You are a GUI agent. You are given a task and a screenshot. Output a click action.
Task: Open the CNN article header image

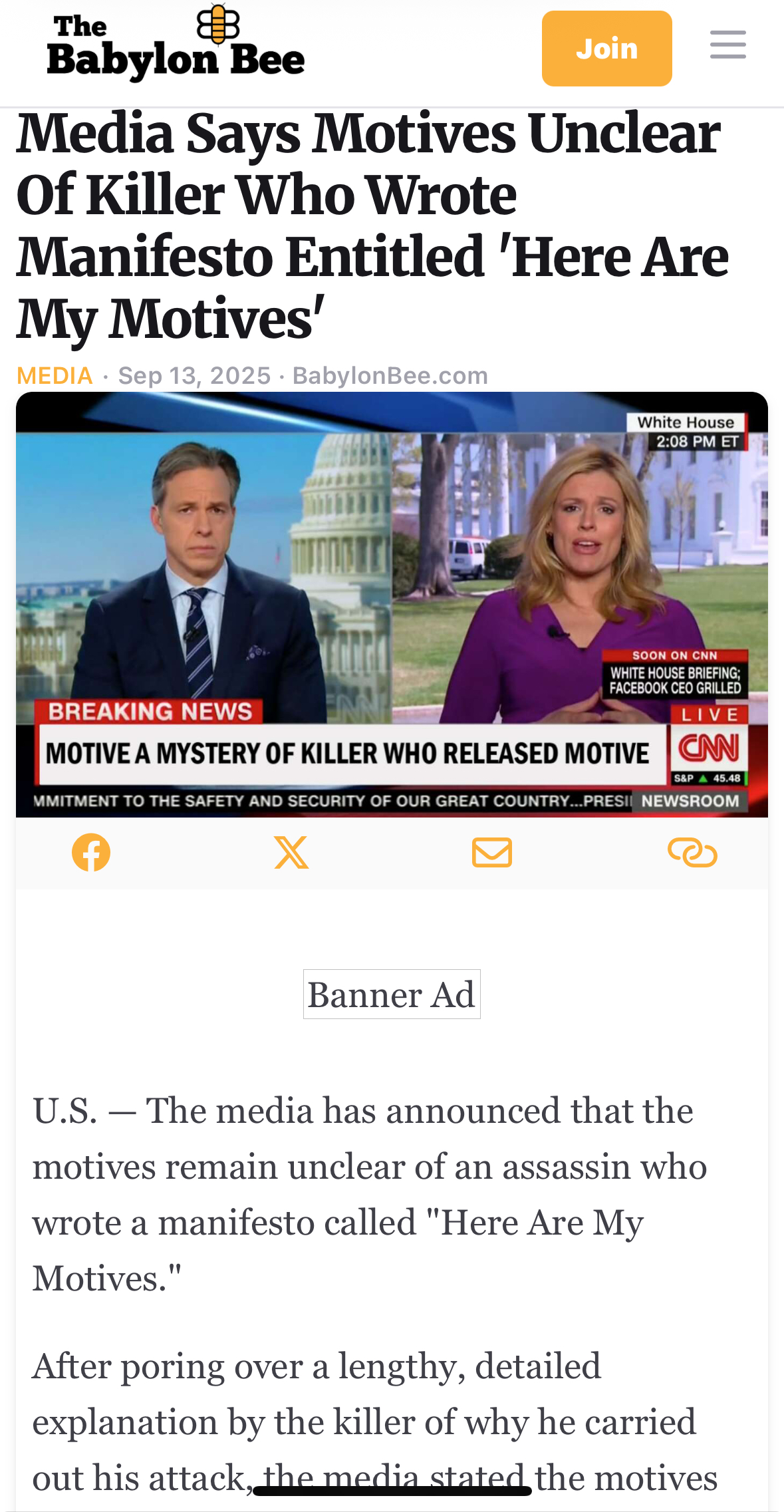pyautogui.click(x=392, y=604)
